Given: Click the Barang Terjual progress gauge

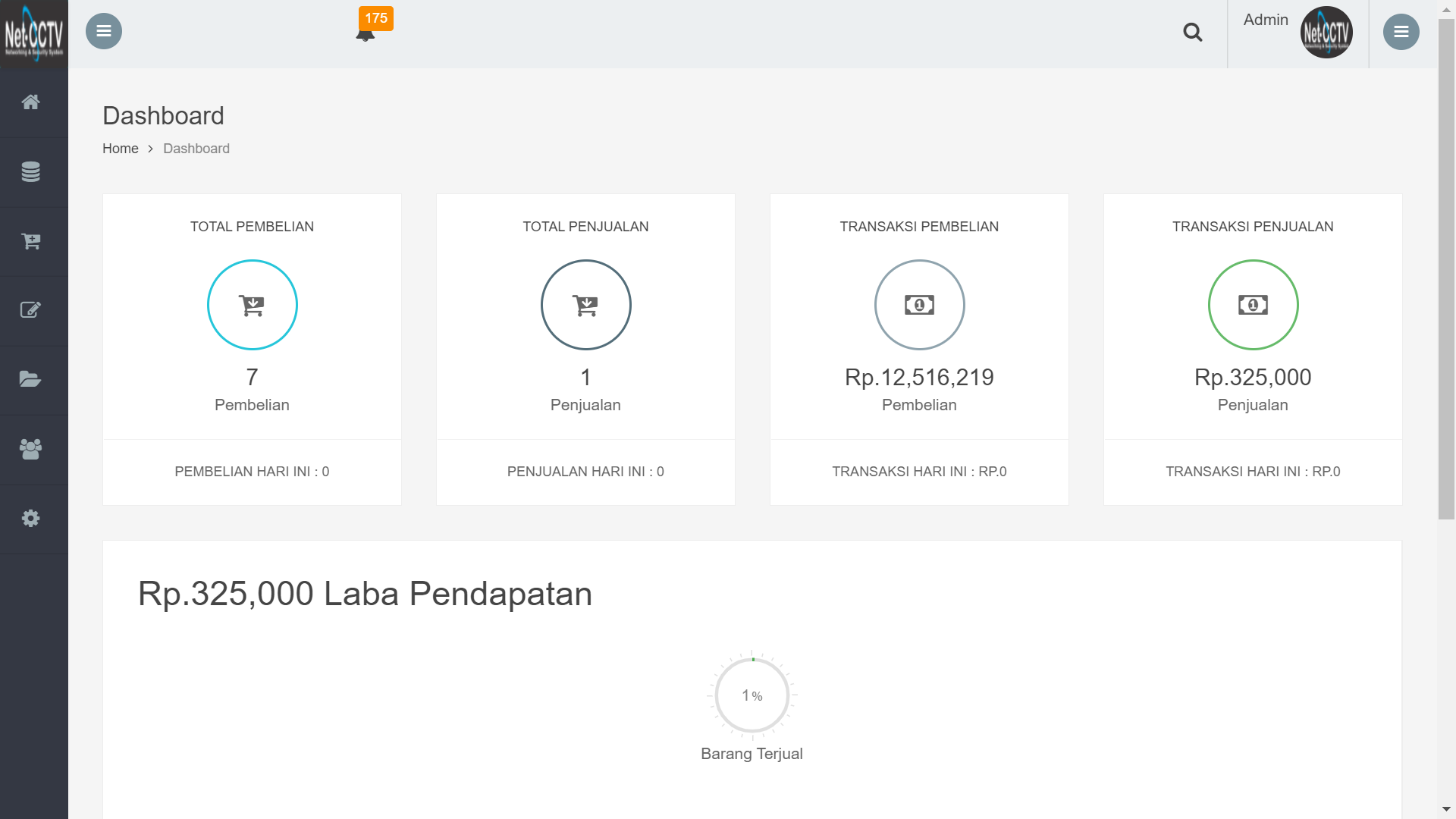Looking at the screenshot, I should click(x=752, y=695).
